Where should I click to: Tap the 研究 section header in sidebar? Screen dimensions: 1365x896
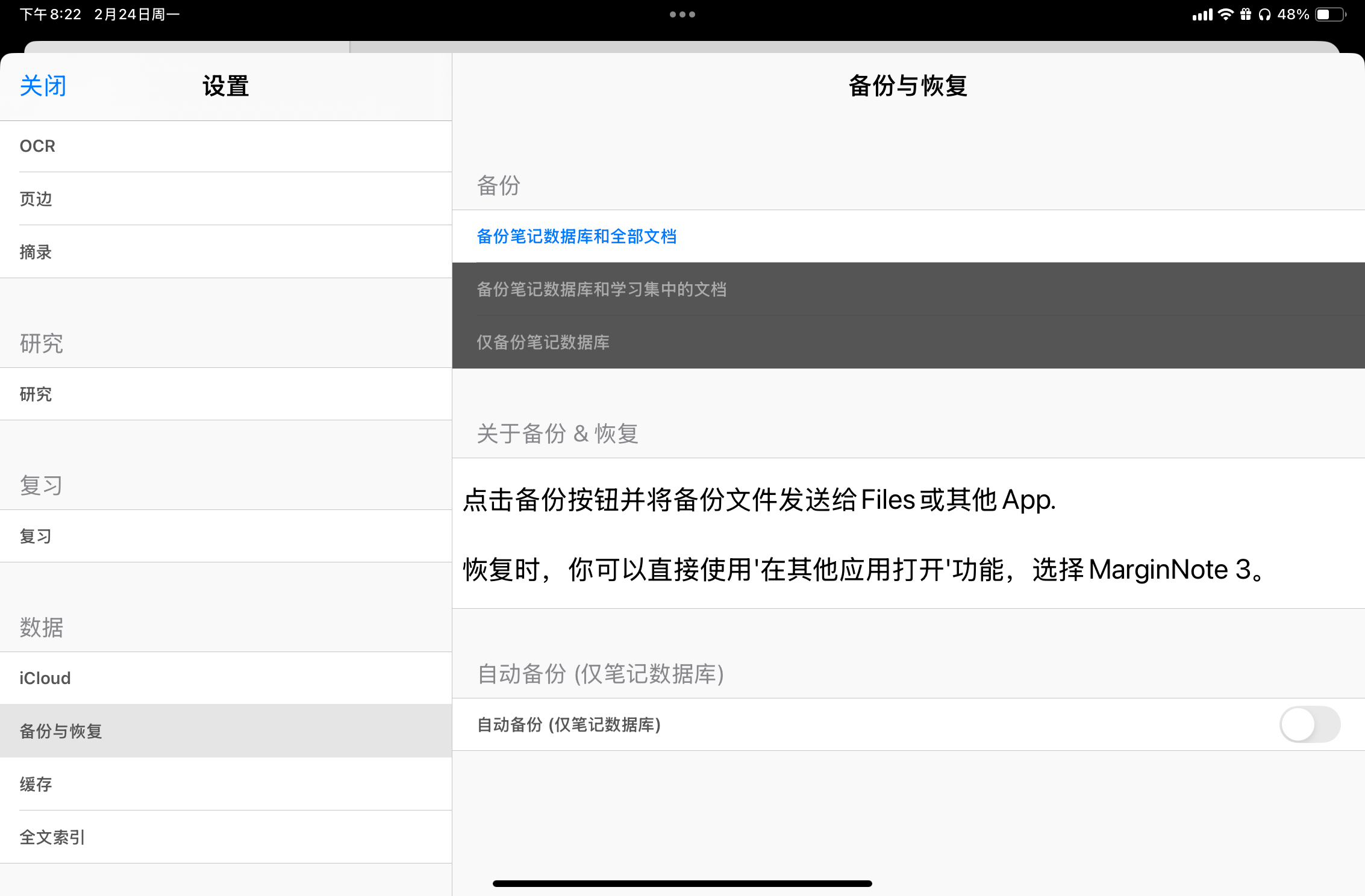coord(42,343)
